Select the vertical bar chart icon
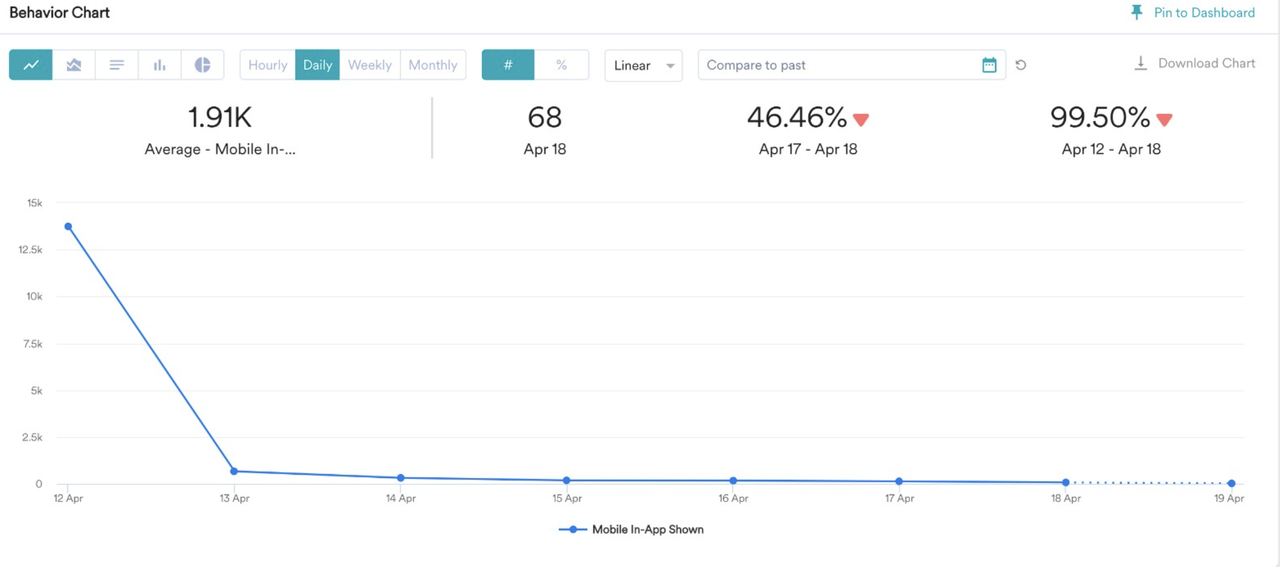Screen dimensions: 1280x567 (x=160, y=65)
